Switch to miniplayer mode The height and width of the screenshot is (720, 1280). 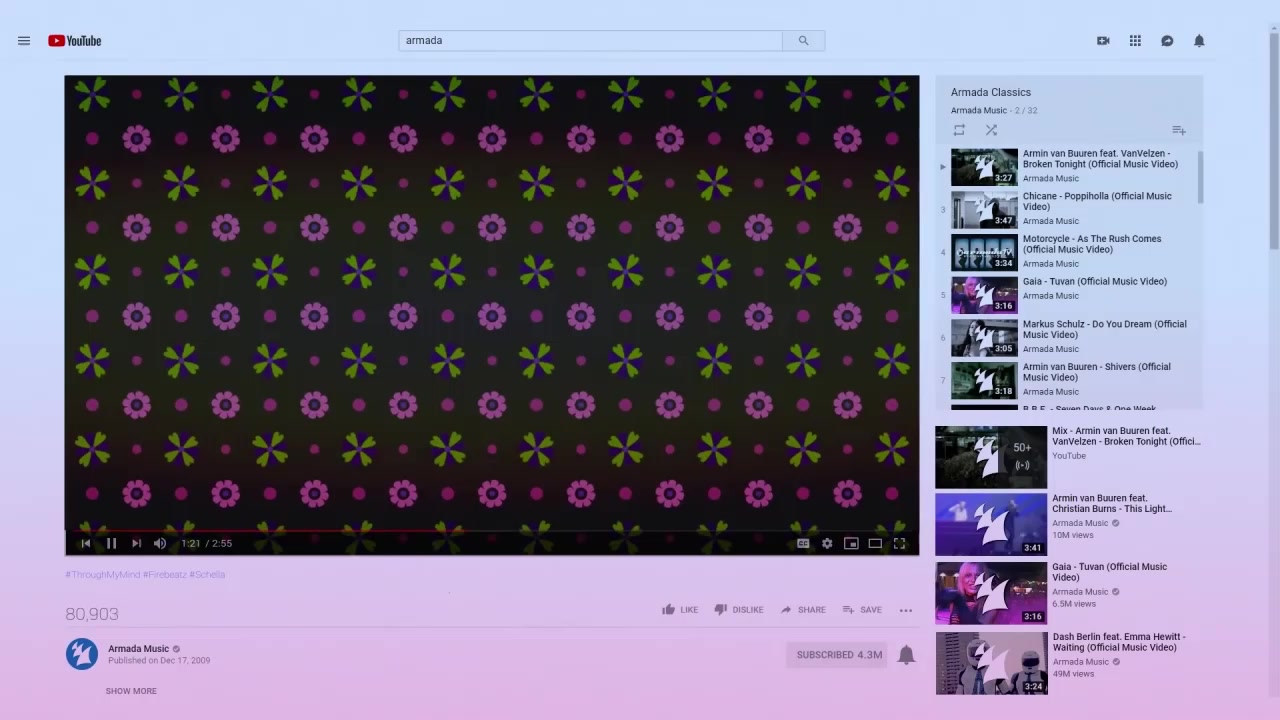coord(851,543)
